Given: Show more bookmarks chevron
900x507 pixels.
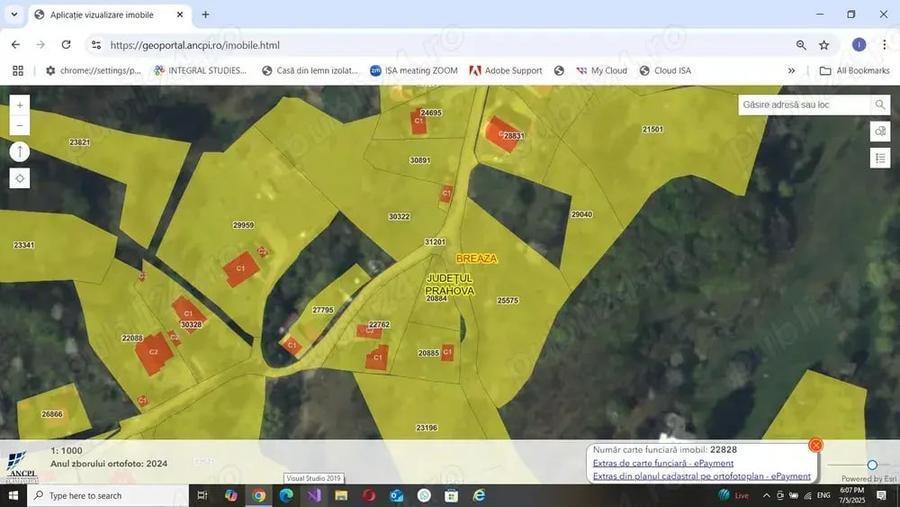Looking at the screenshot, I should pyautogui.click(x=792, y=71).
